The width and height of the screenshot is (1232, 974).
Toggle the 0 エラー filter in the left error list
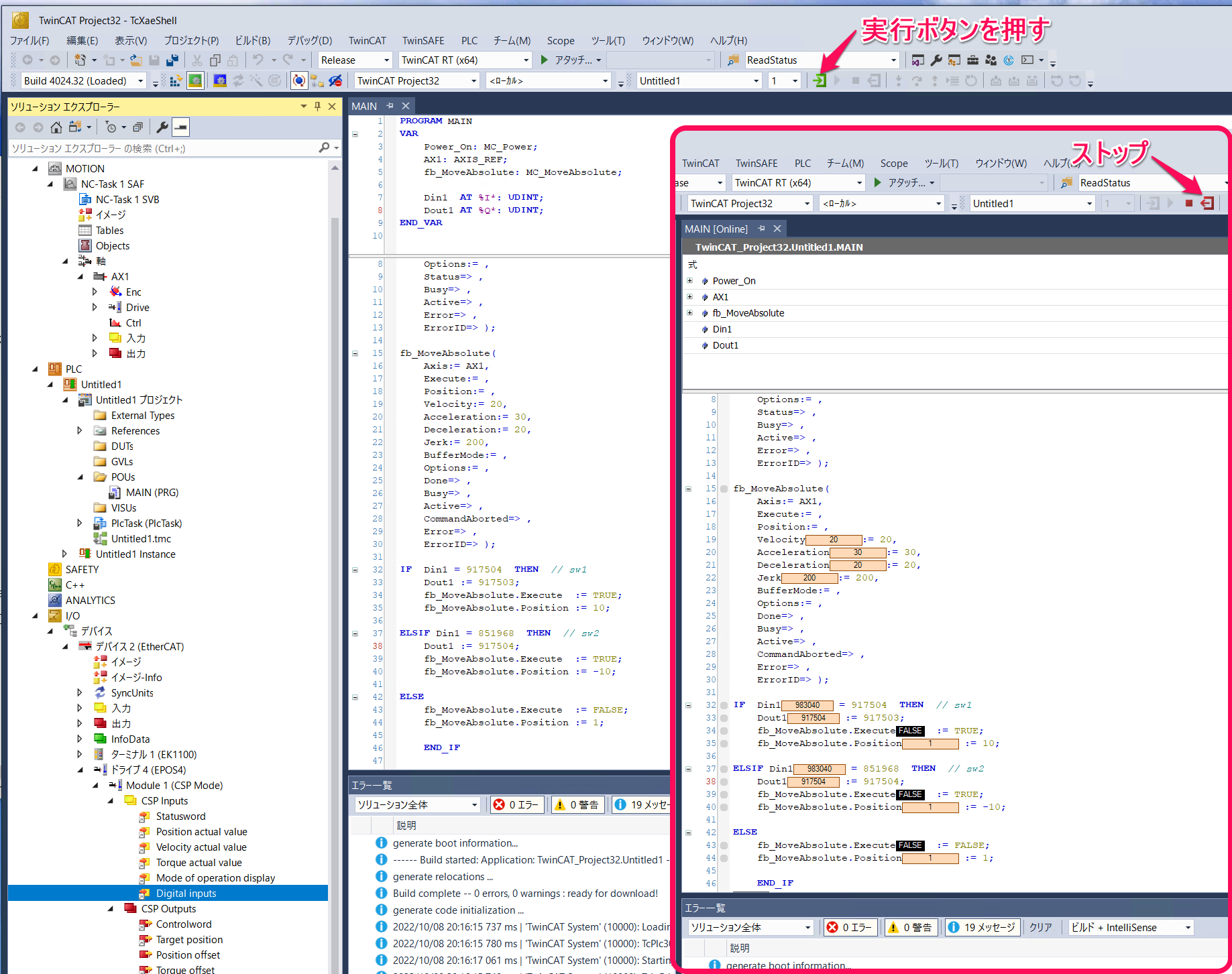[x=516, y=805]
